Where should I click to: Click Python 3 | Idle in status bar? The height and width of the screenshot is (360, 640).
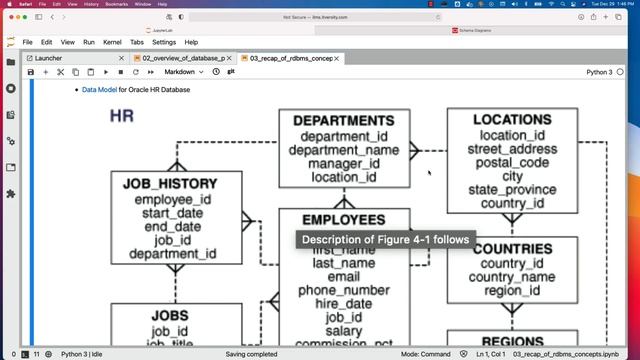pyautogui.click(x=82, y=354)
